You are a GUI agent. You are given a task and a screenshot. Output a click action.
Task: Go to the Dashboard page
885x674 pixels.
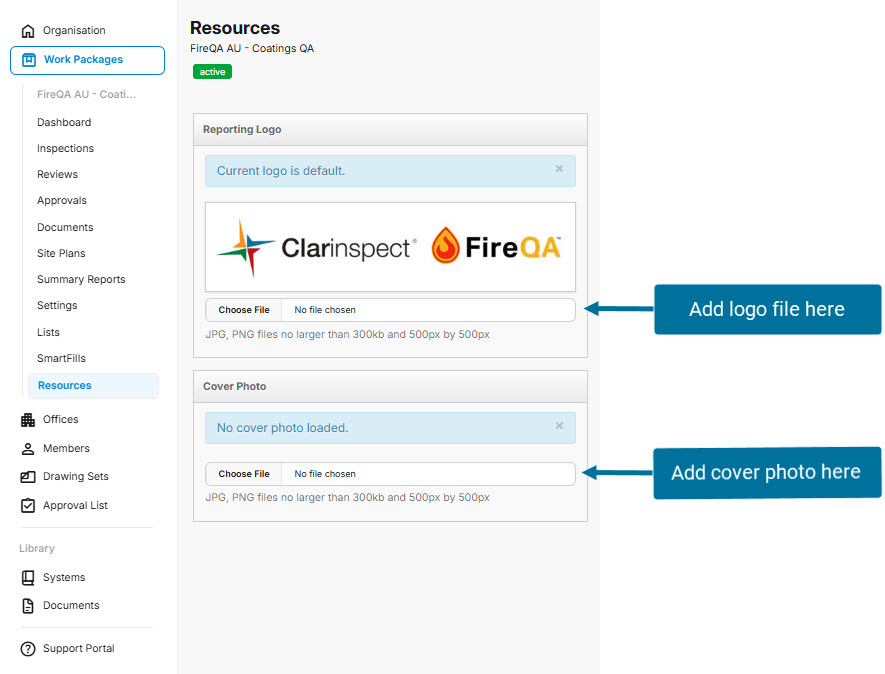[x=64, y=122]
